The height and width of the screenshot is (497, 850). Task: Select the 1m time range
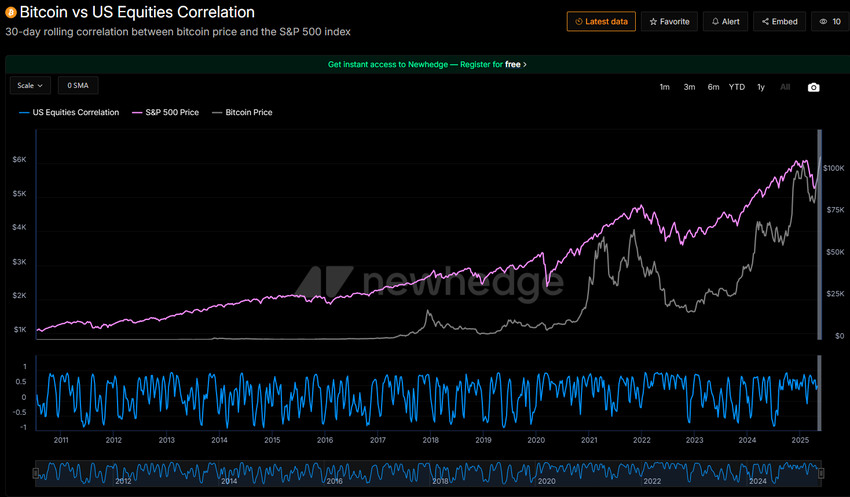pos(664,87)
